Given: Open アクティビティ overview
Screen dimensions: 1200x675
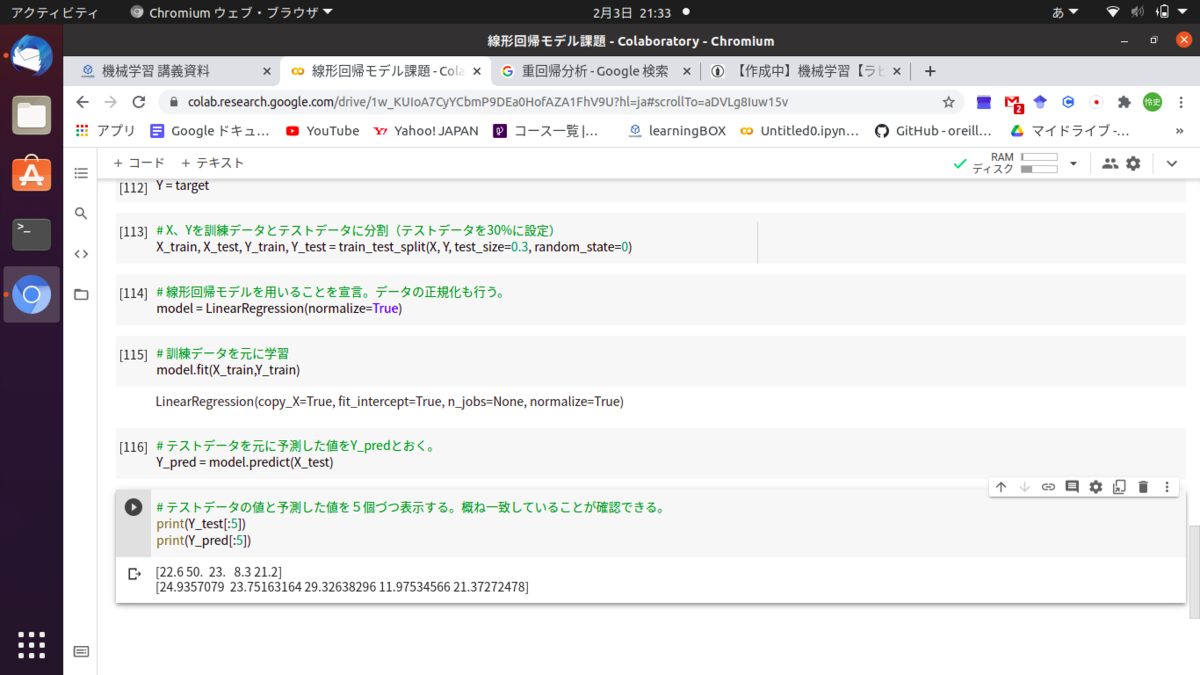Looking at the screenshot, I should [55, 13].
